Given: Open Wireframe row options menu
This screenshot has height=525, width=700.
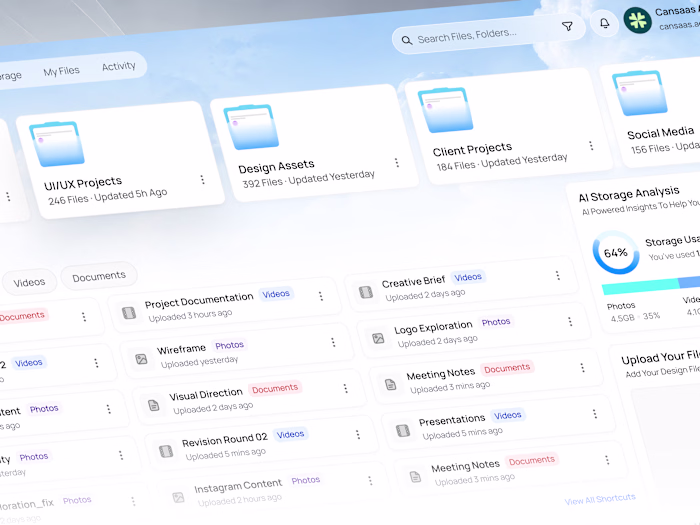Looking at the screenshot, I should tap(333, 342).
